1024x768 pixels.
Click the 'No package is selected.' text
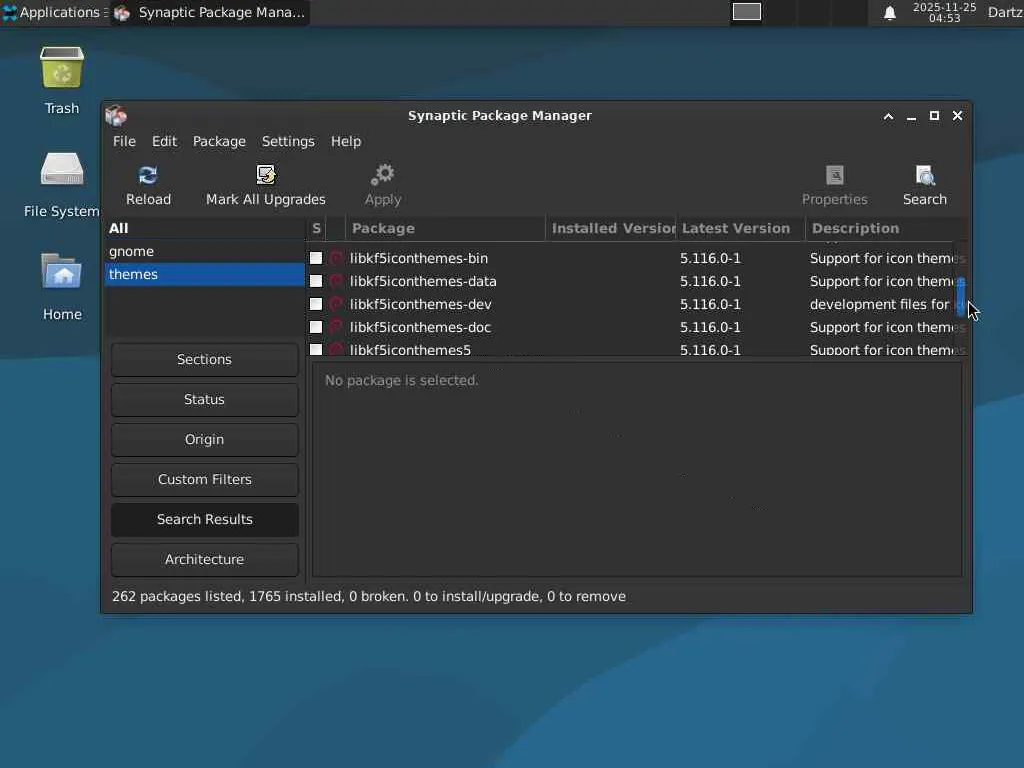coord(402,380)
